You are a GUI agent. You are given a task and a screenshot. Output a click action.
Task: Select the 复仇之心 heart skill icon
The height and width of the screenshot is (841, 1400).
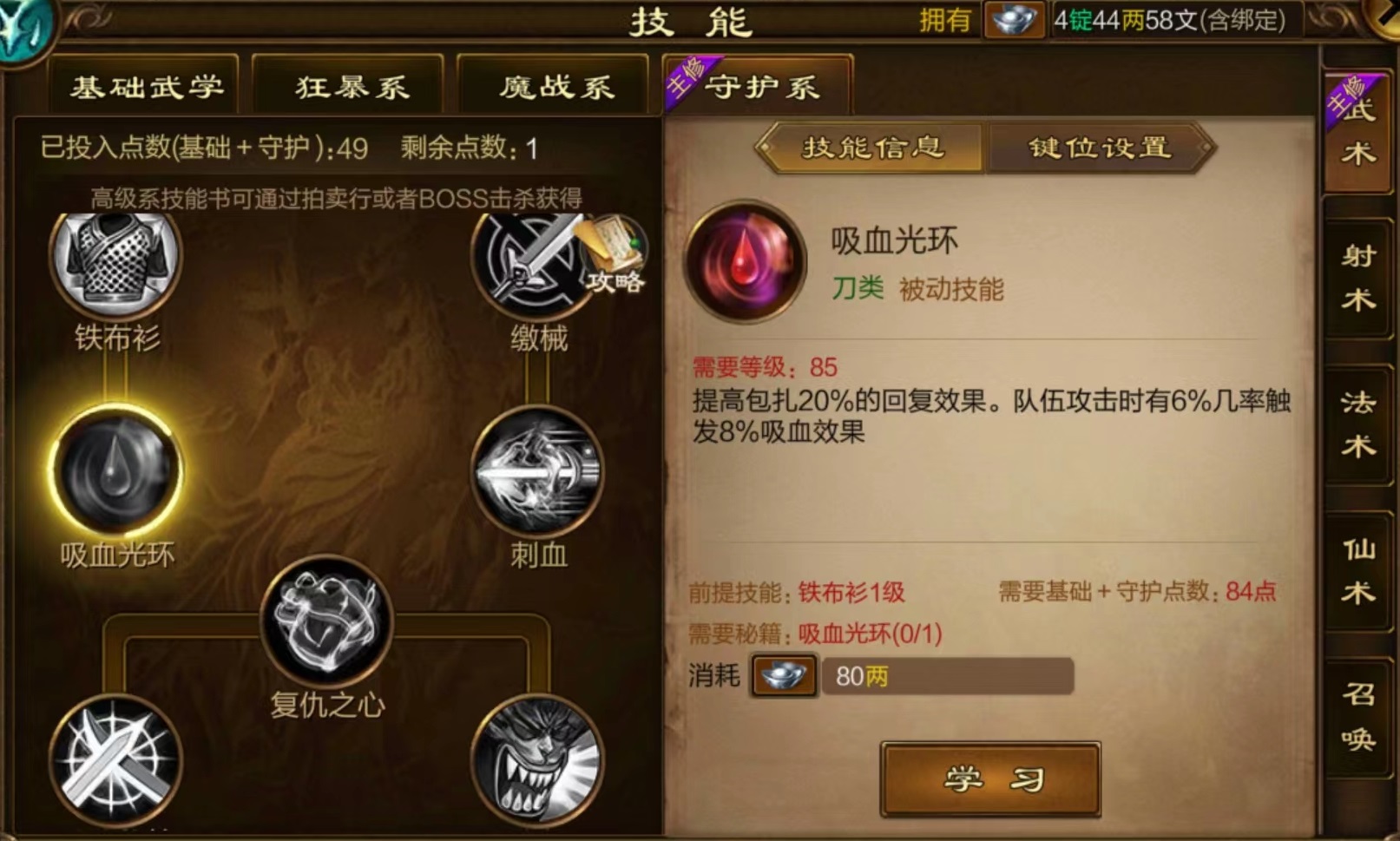tap(326, 621)
